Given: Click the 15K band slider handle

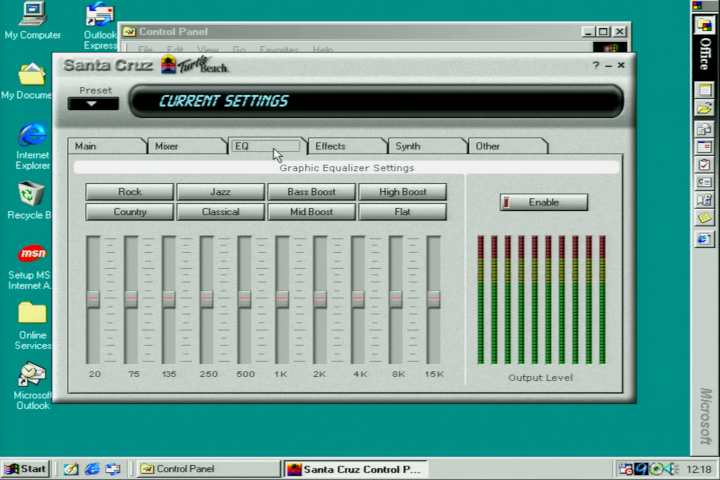Looking at the screenshot, I should tap(433, 299).
